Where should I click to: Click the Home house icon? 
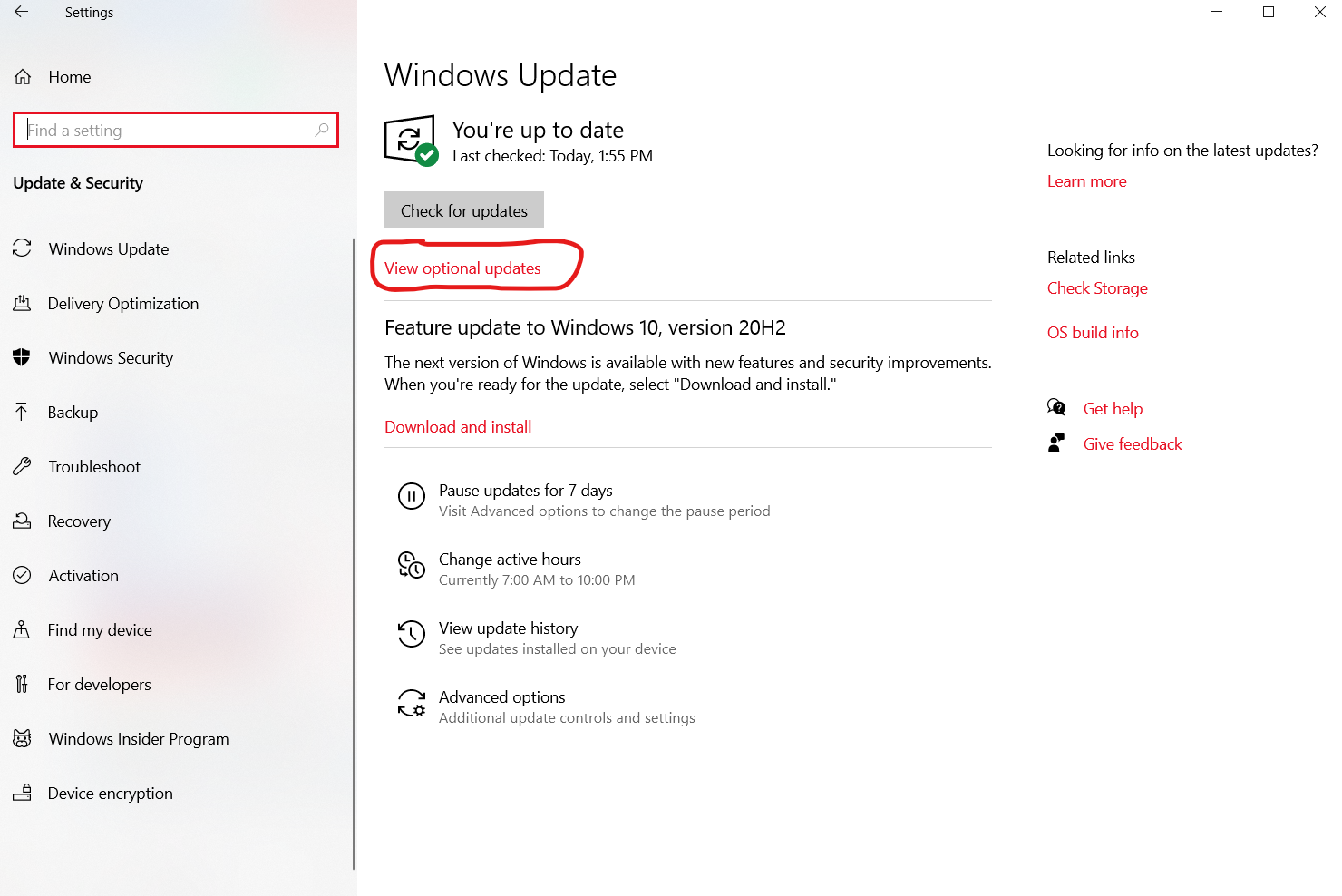point(23,77)
